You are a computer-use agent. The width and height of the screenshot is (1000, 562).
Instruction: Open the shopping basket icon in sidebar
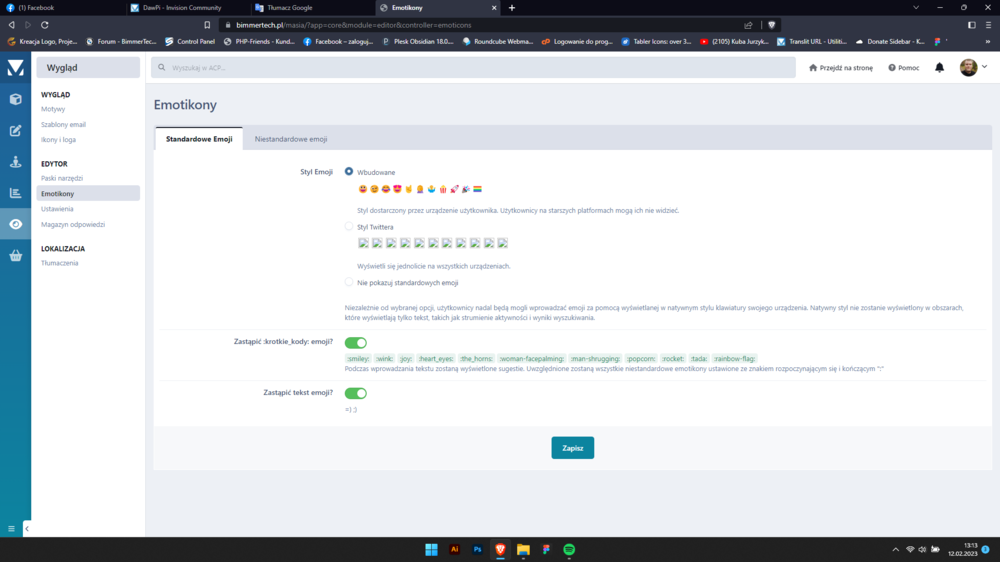15,255
